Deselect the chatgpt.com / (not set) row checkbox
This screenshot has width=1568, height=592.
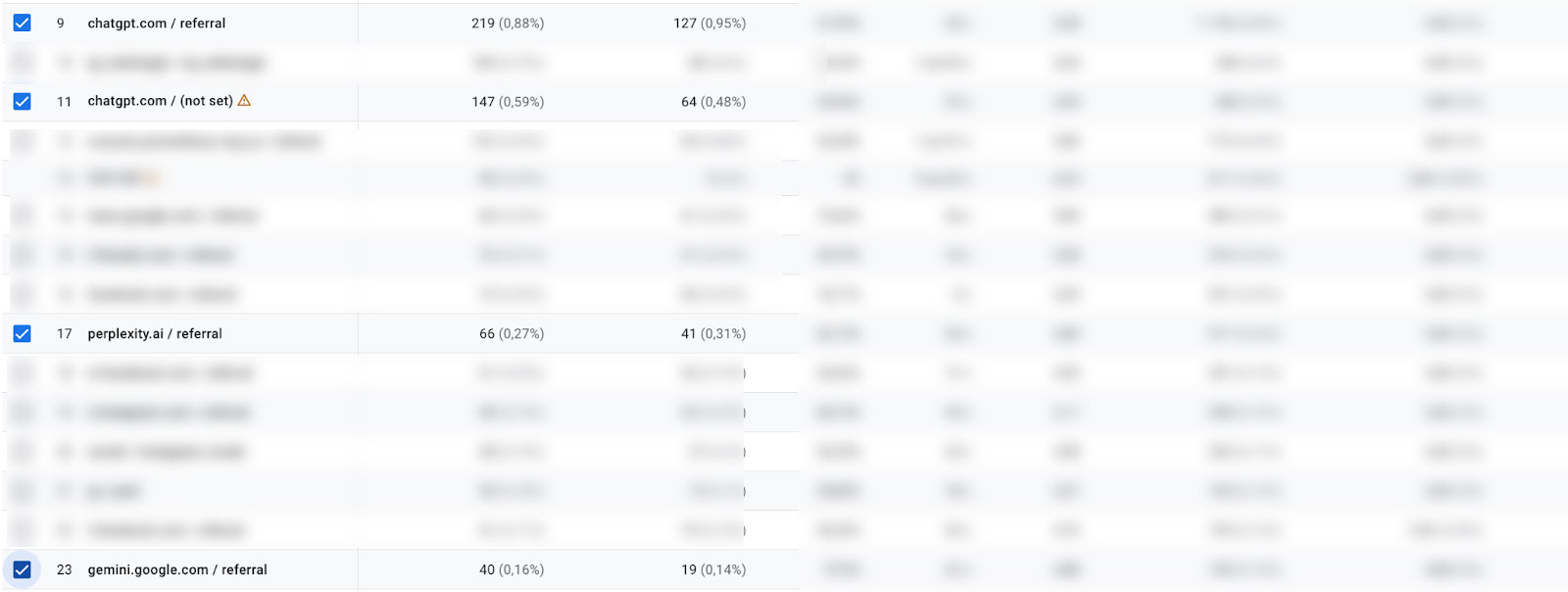tap(22, 101)
